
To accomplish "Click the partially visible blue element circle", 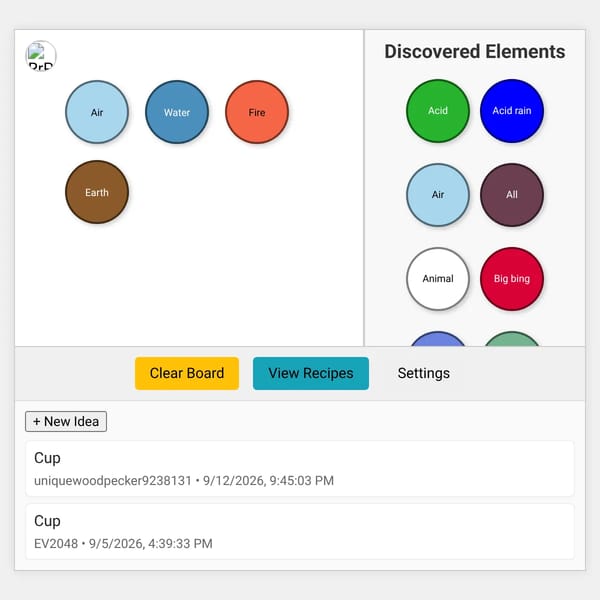I will click(x=438, y=339).
